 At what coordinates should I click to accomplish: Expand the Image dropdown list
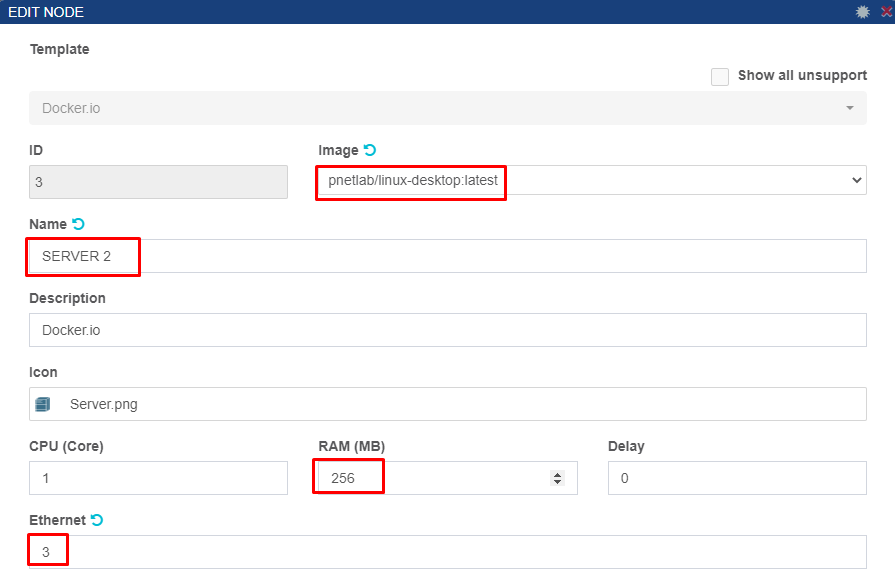[x=591, y=180]
